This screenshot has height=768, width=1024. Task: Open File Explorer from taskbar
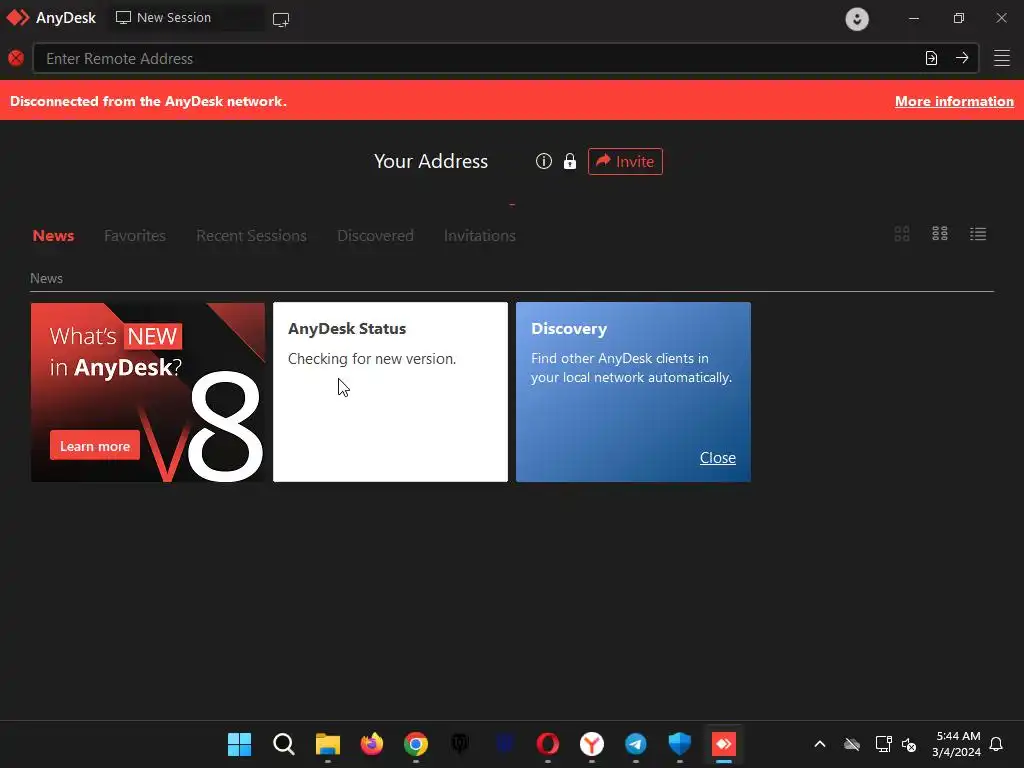click(x=328, y=744)
